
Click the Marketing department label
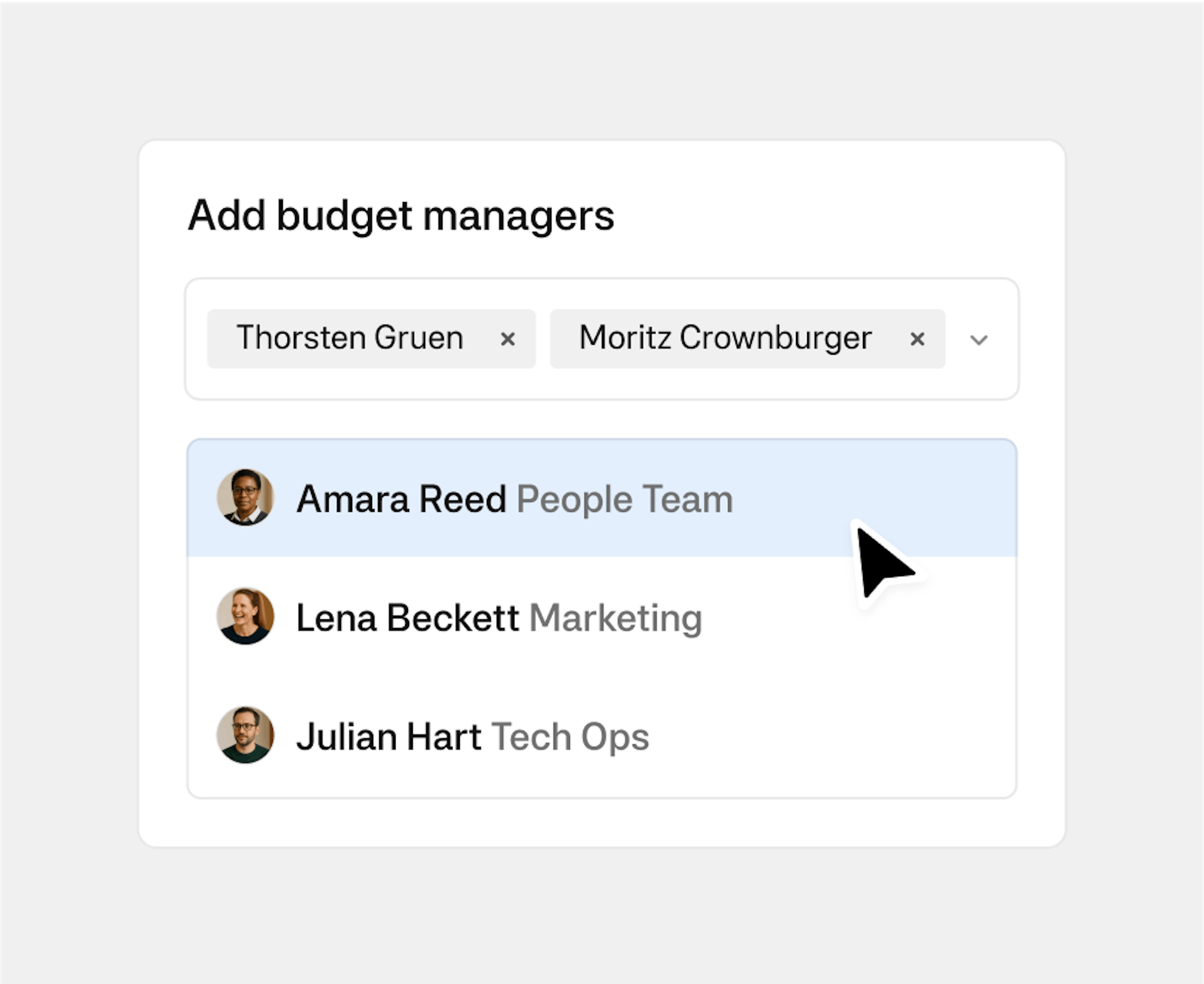click(616, 618)
